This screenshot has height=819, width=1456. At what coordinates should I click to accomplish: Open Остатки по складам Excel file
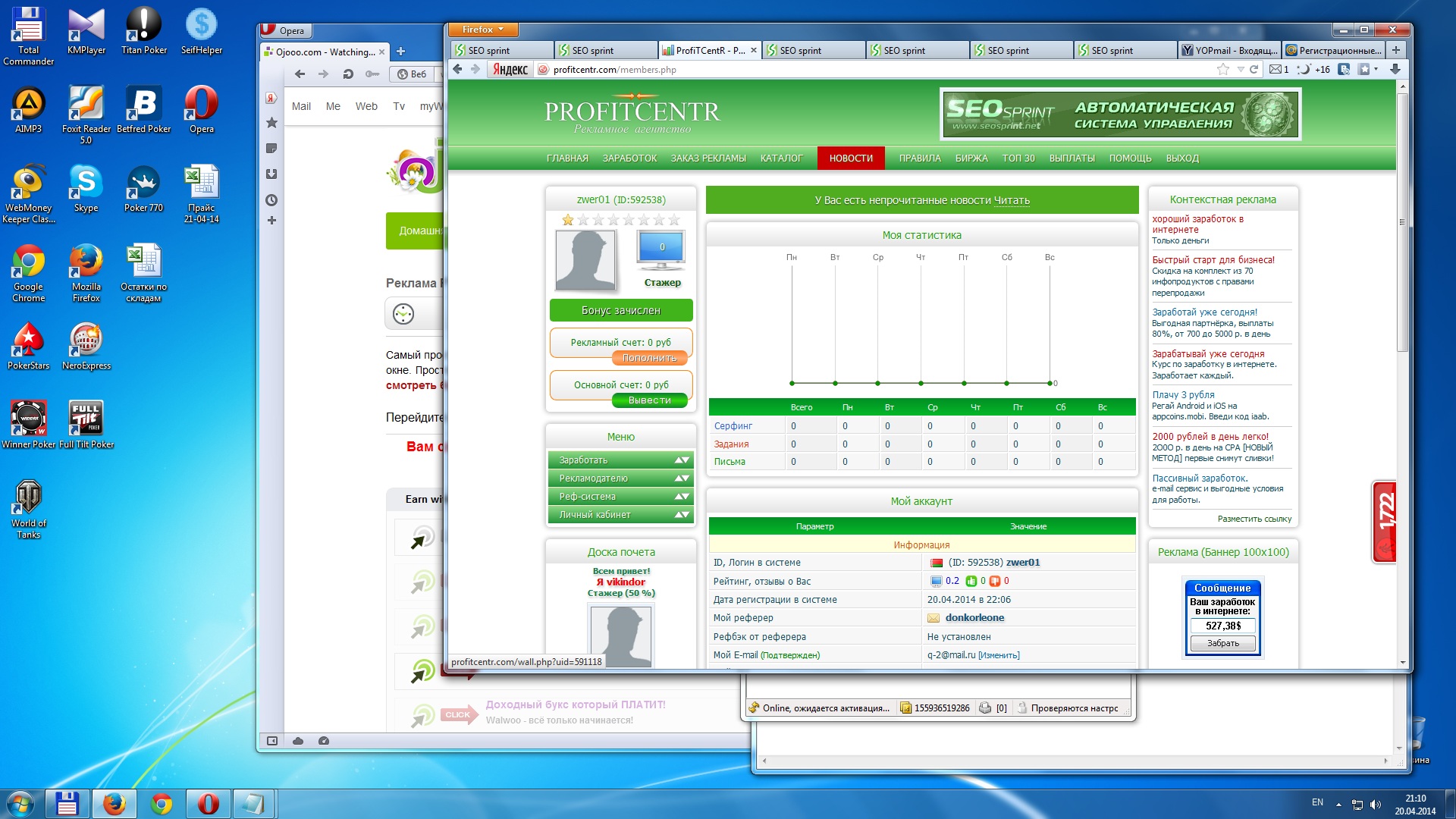click(144, 272)
